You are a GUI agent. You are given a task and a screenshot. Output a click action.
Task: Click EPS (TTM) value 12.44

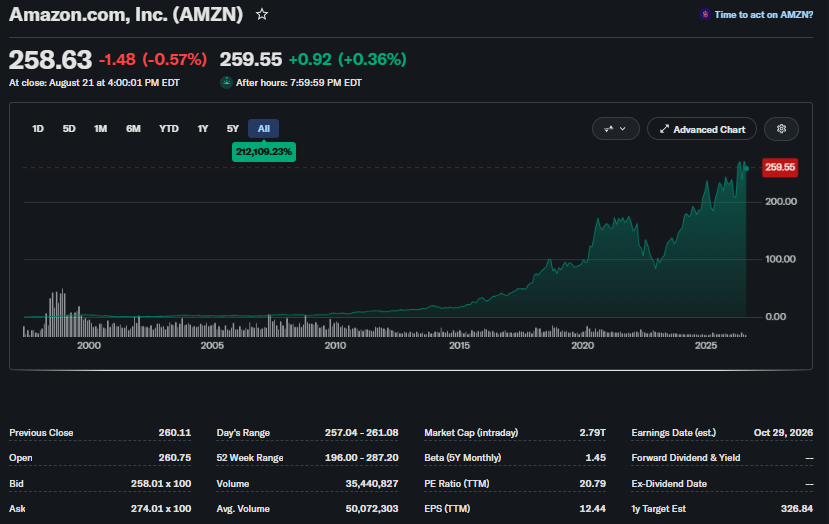coord(592,509)
